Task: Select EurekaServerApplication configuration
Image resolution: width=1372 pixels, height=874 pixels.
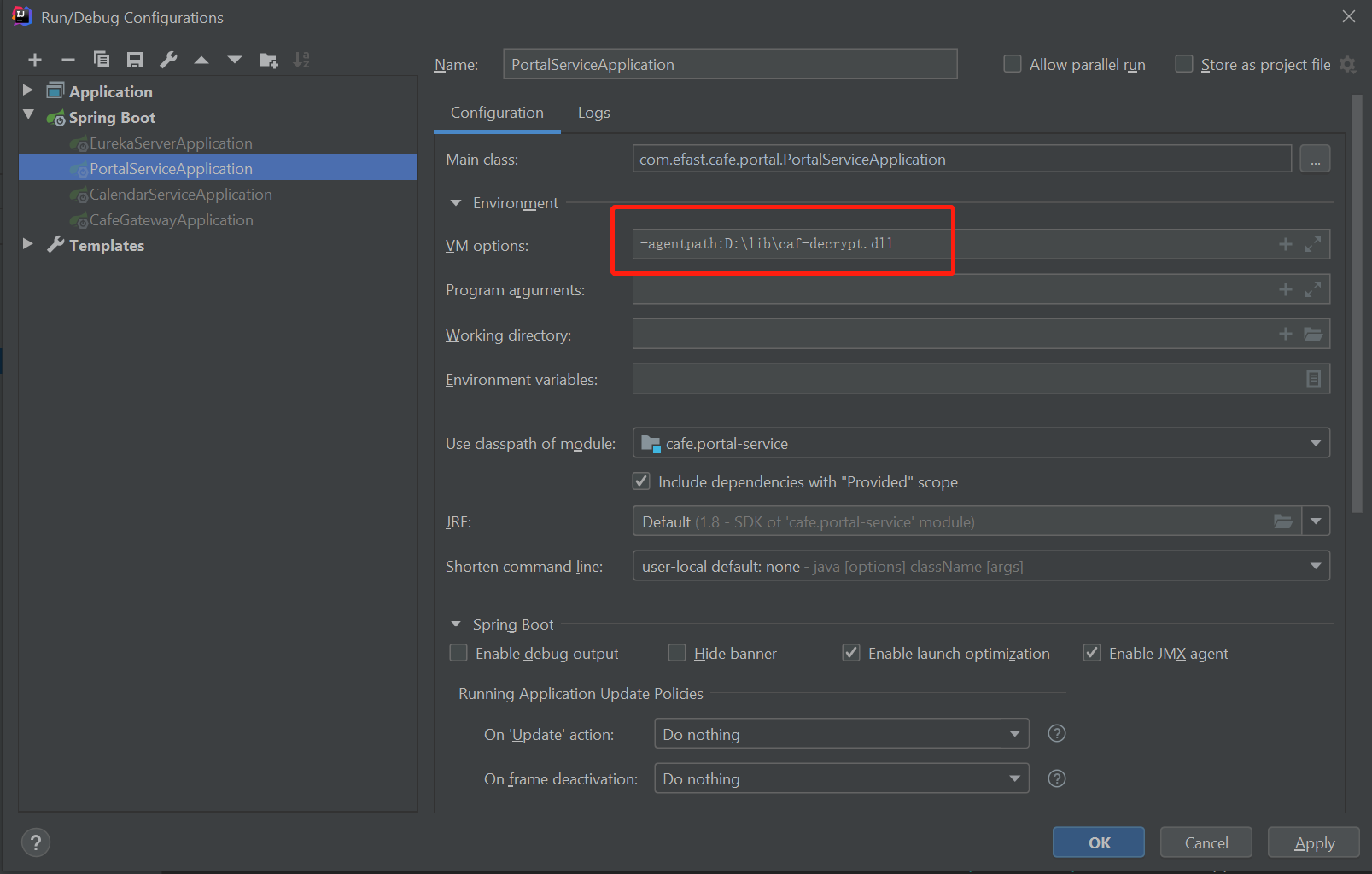Action: (171, 143)
